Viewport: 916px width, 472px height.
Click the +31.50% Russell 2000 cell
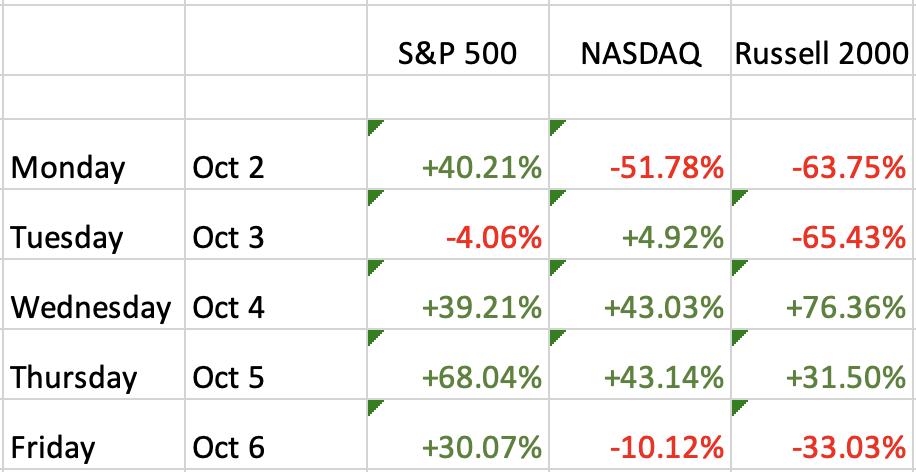[823, 365]
